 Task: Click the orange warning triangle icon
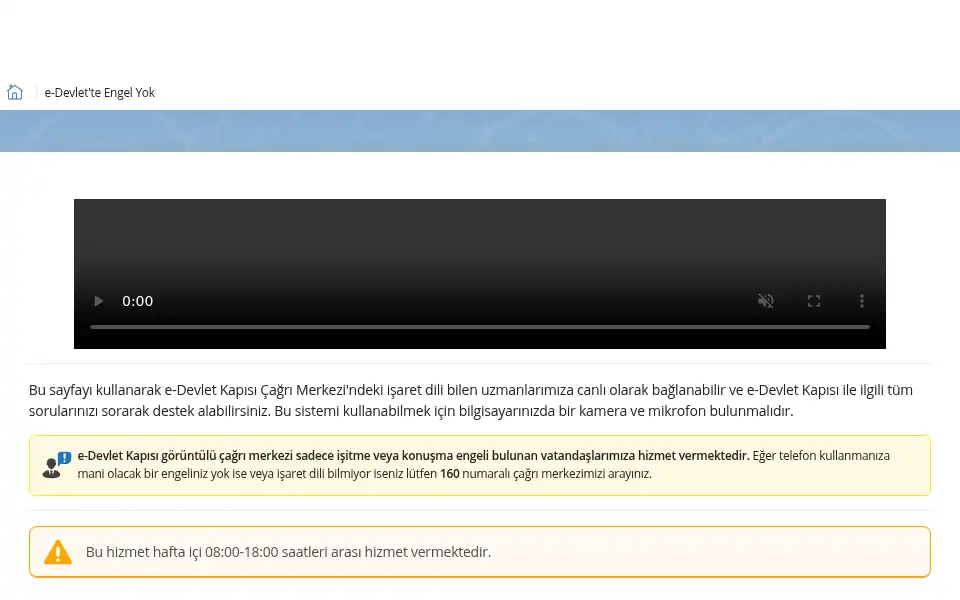pos(58,552)
